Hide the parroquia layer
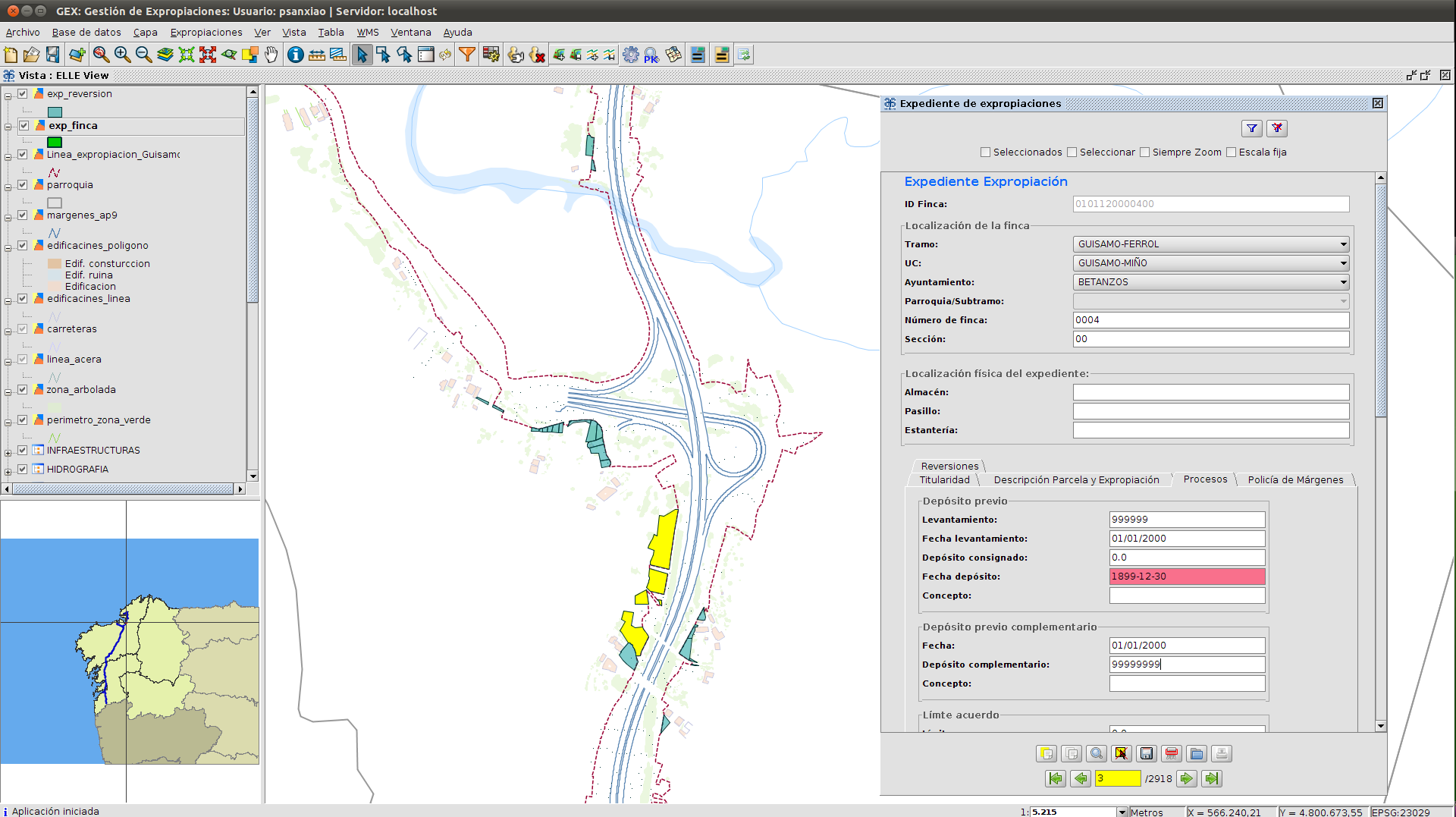1456x817 pixels. (23, 185)
